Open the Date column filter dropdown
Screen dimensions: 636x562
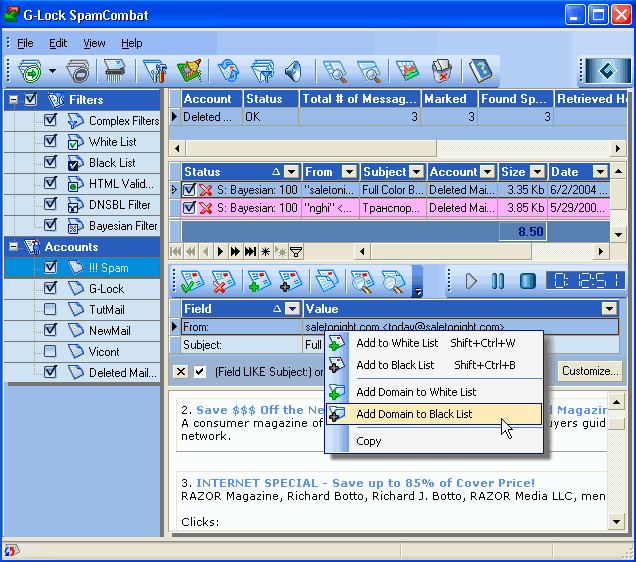click(x=600, y=172)
